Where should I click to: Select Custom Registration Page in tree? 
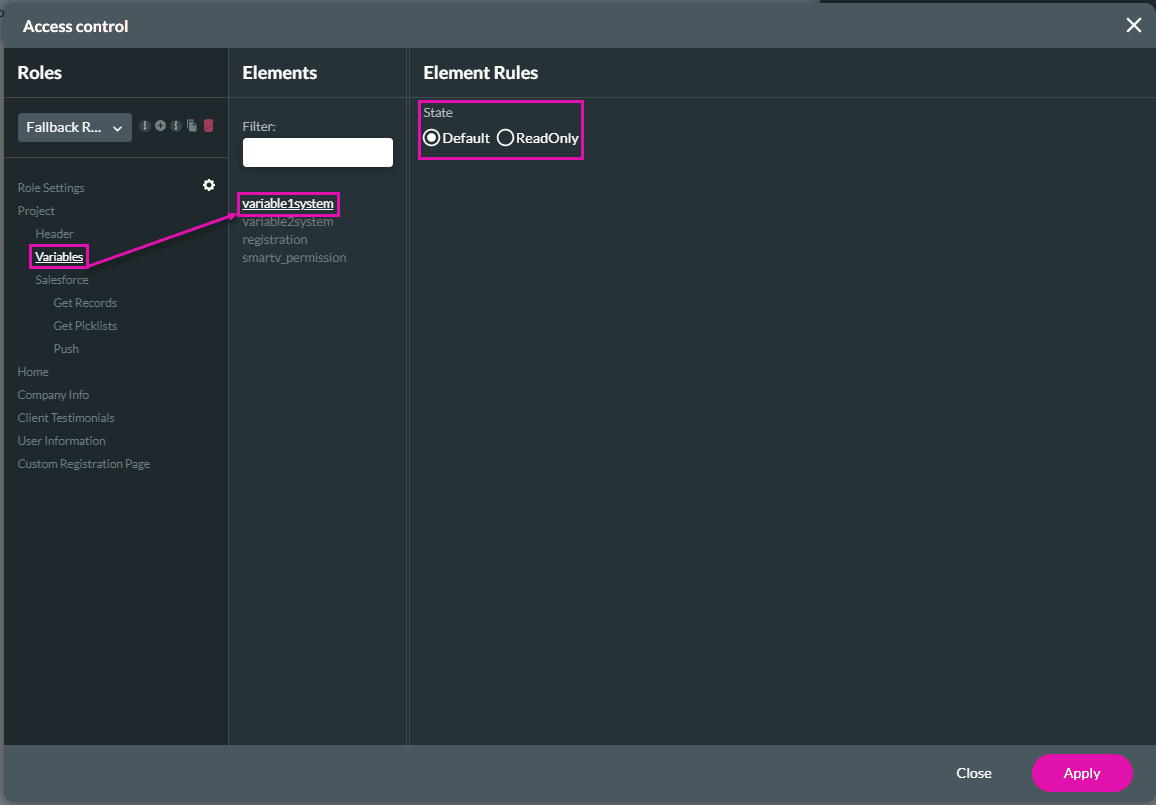(84, 464)
